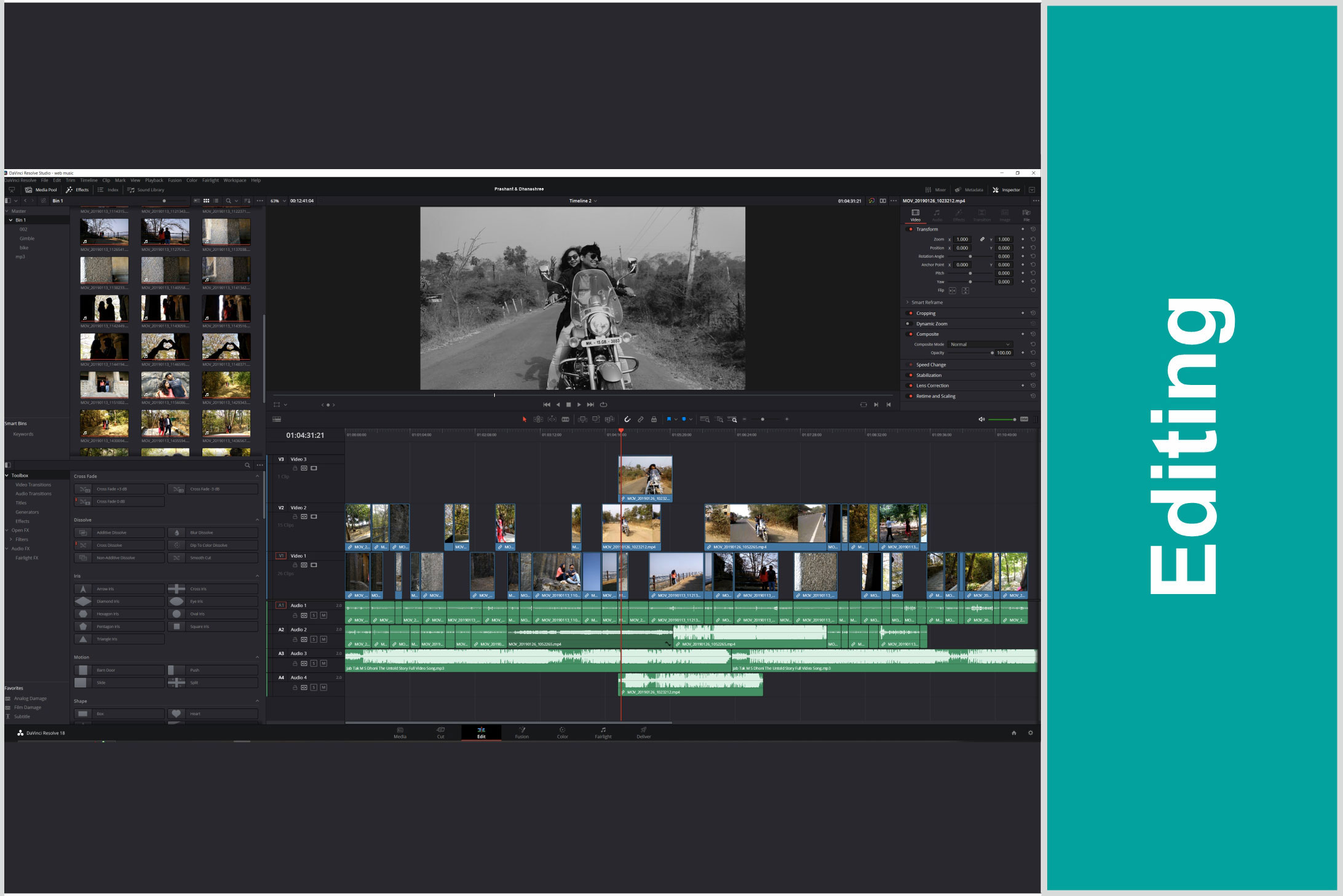Disable the Stabilization toggle
Screen dimensions: 1343x896
911,375
